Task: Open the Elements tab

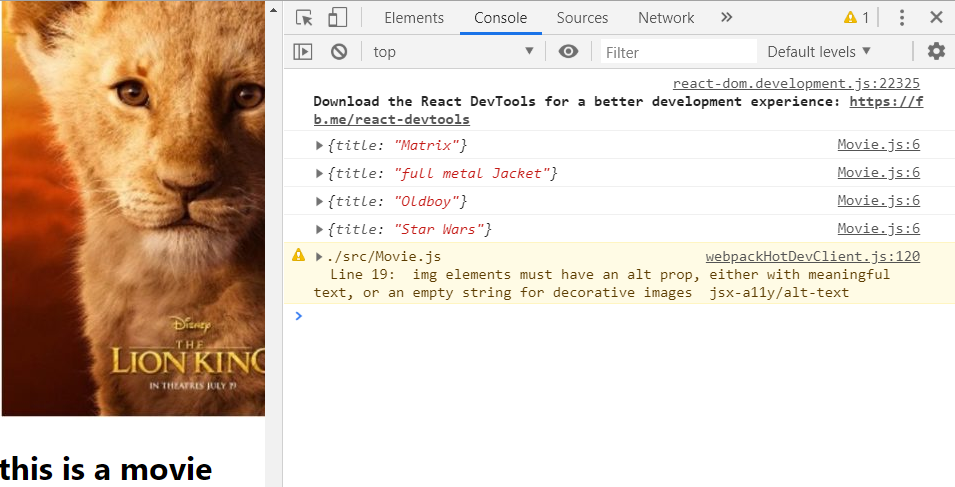Action: coord(414,18)
